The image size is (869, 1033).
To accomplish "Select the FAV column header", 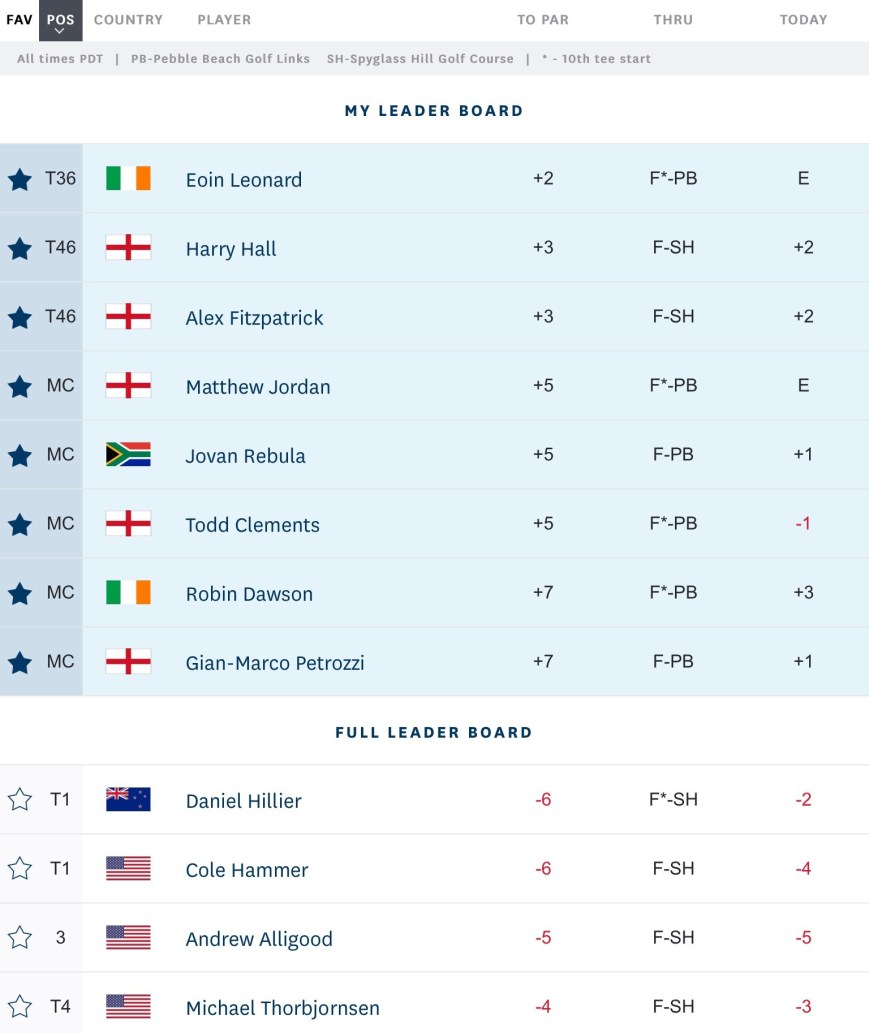I will point(19,20).
